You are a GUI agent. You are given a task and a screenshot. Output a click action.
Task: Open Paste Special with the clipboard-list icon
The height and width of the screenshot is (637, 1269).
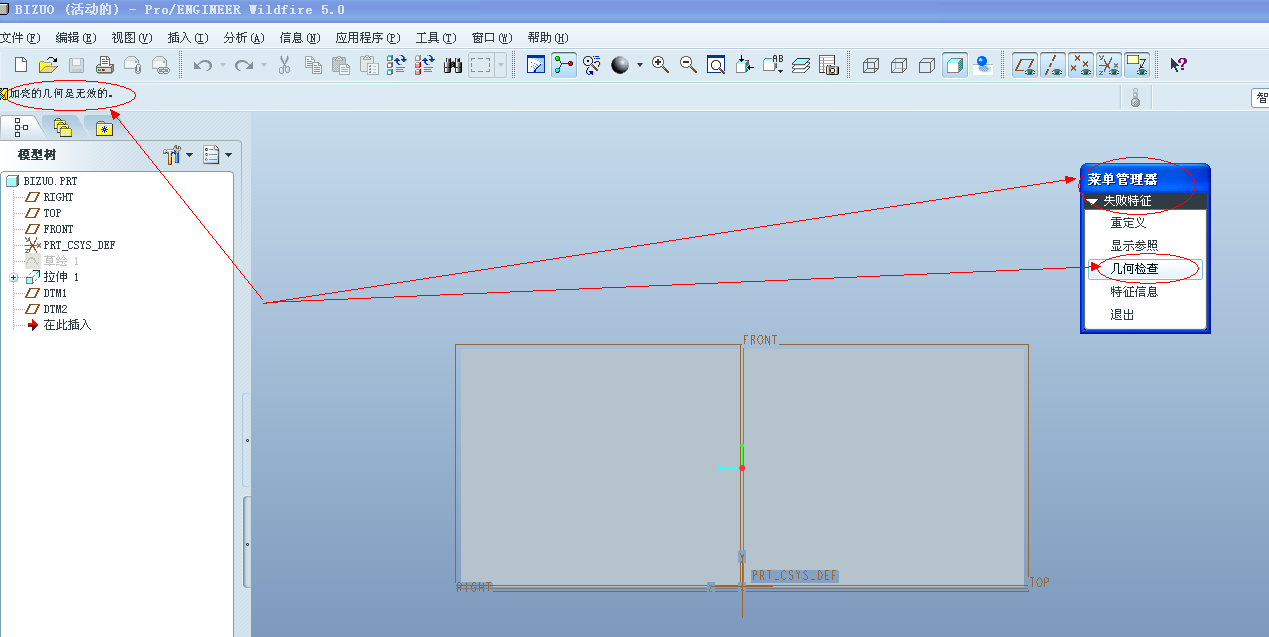[x=369, y=65]
